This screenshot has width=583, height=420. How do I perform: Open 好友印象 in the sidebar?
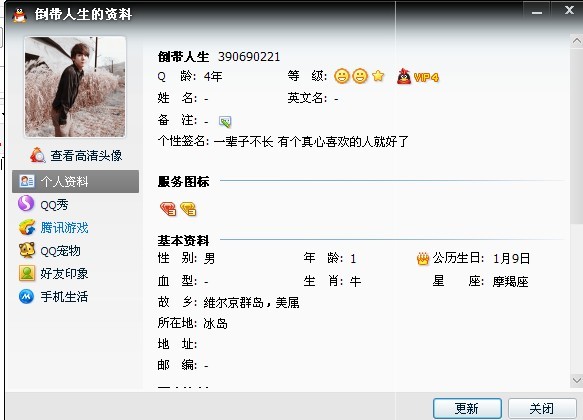54,274
